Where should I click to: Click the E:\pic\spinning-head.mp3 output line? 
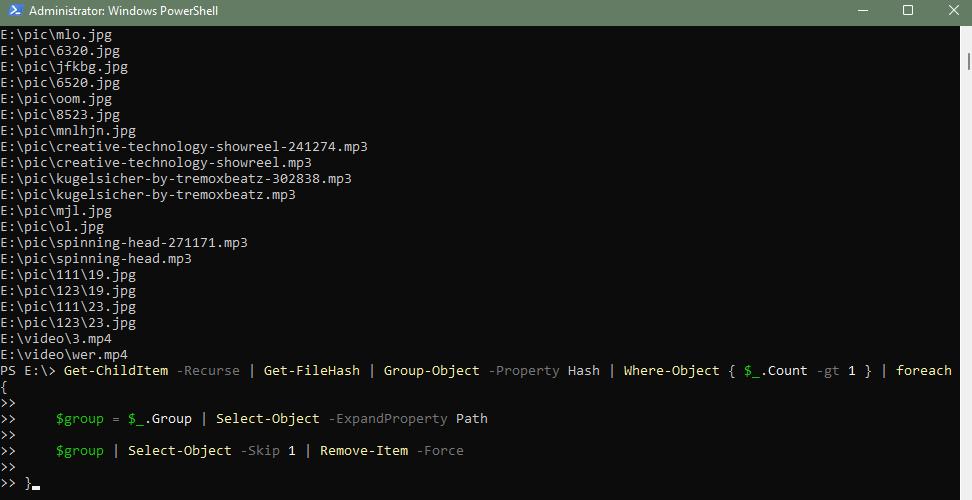click(x=96, y=259)
